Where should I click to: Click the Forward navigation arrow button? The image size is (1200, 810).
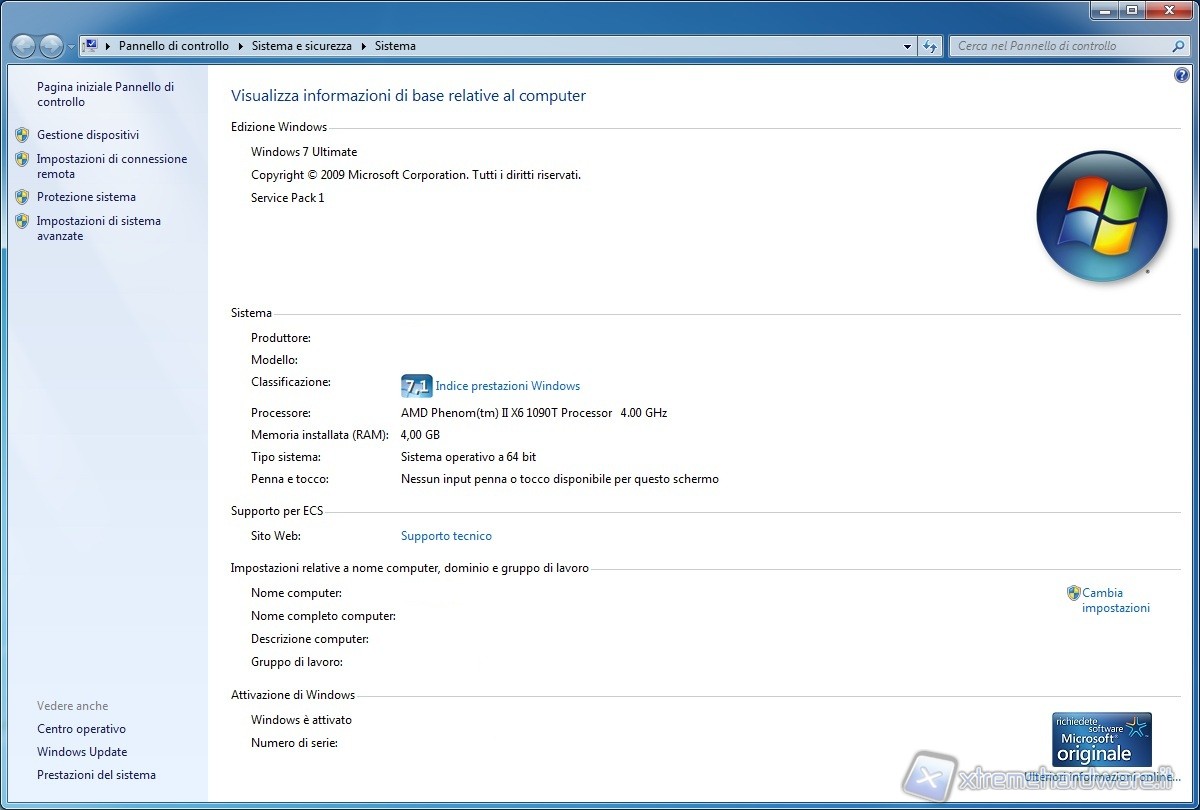51,46
